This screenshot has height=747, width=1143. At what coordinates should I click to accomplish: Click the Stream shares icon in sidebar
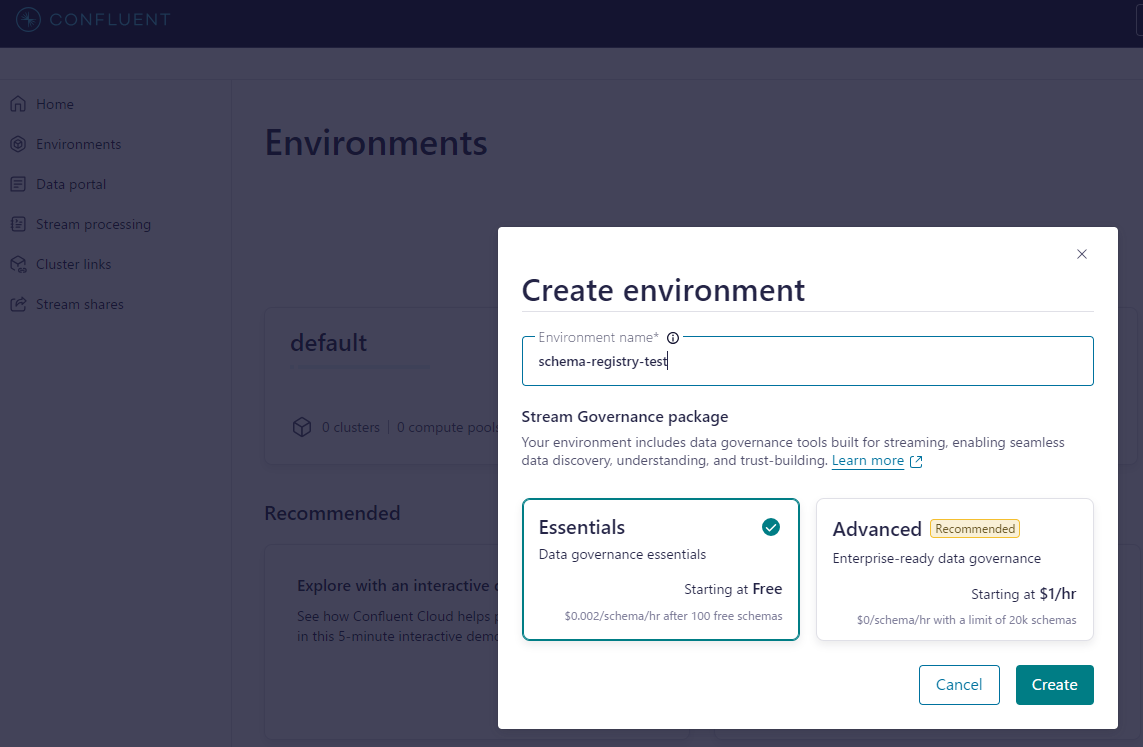tap(18, 305)
